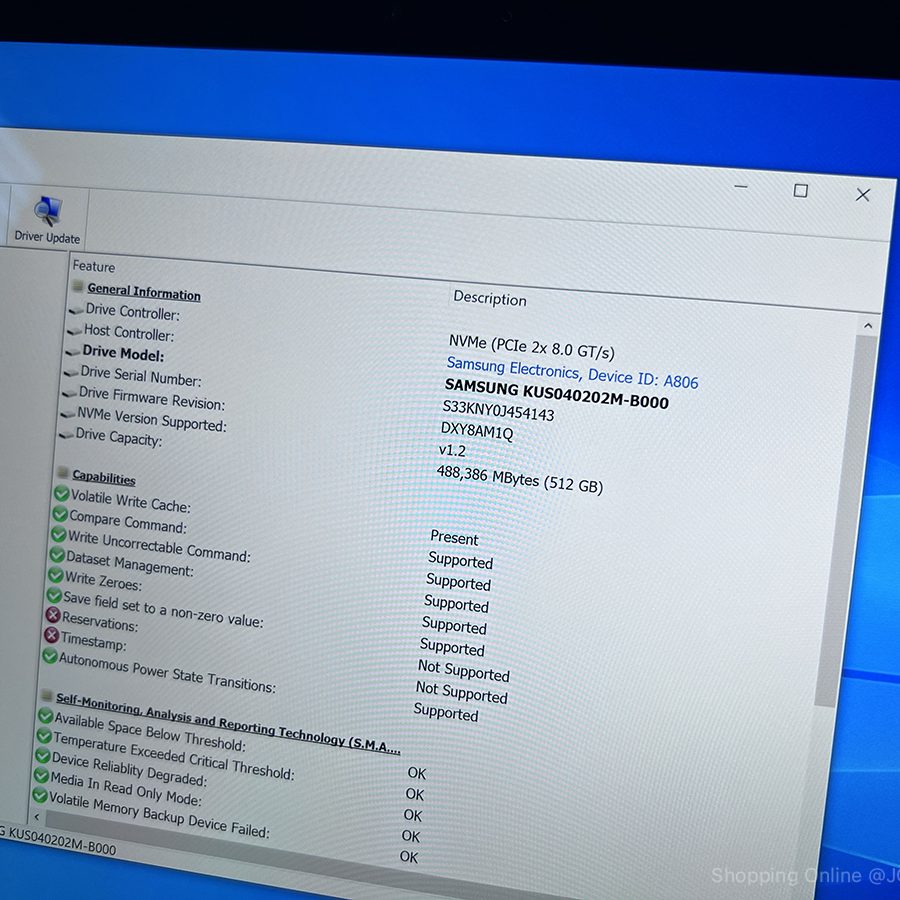
Task: Select the capacity value 488,386 MBytes (512 GB)
Action: [519, 479]
